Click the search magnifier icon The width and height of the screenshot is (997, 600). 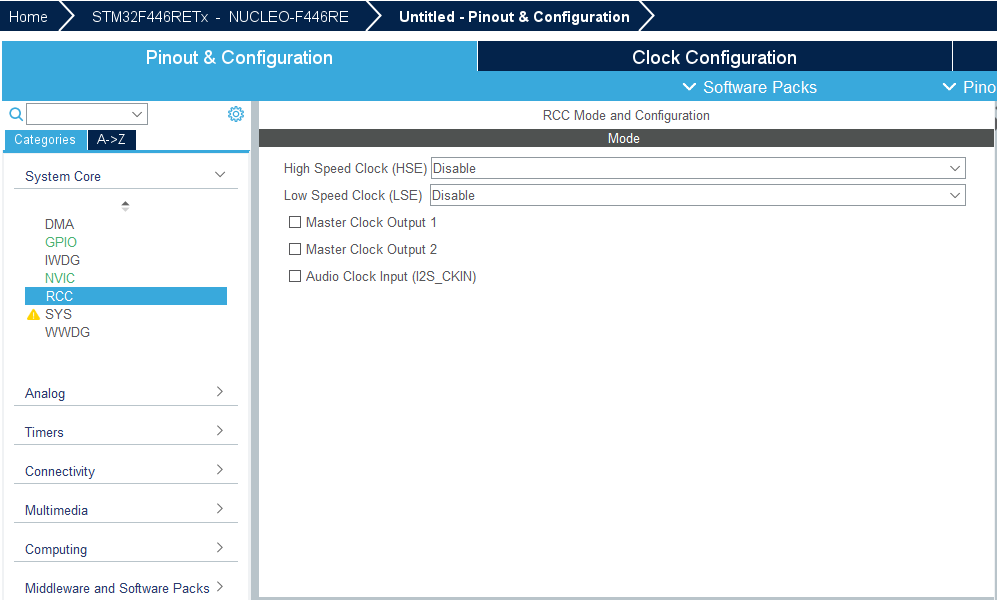(x=14, y=113)
